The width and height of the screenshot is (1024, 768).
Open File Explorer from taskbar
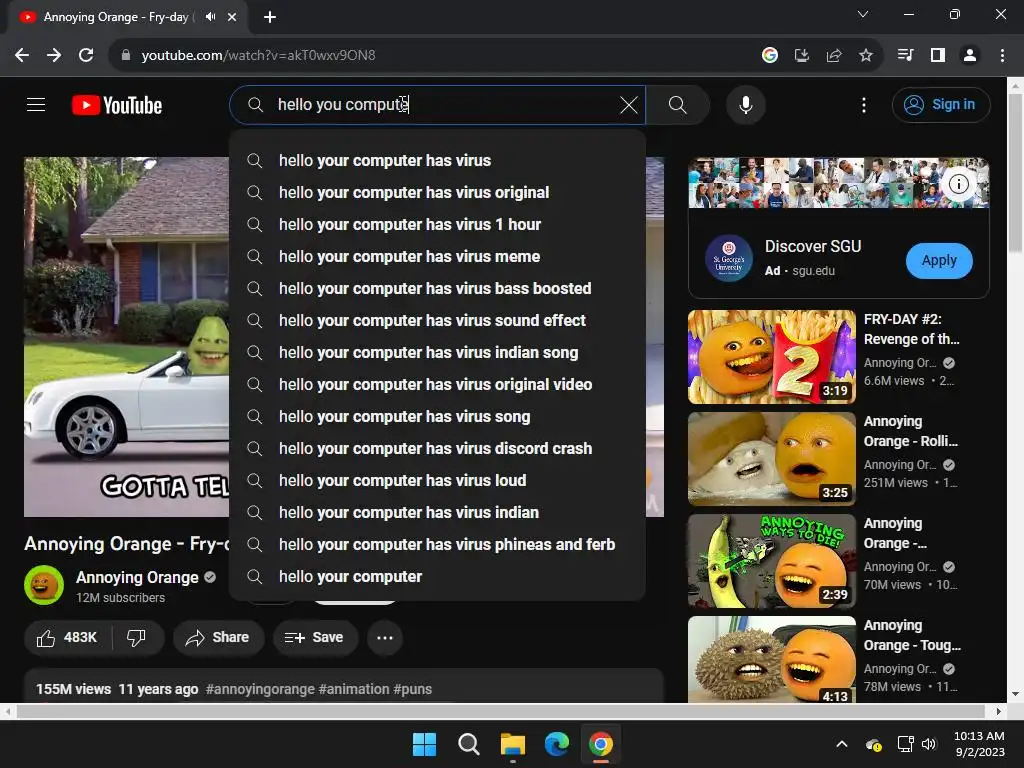pyautogui.click(x=513, y=744)
